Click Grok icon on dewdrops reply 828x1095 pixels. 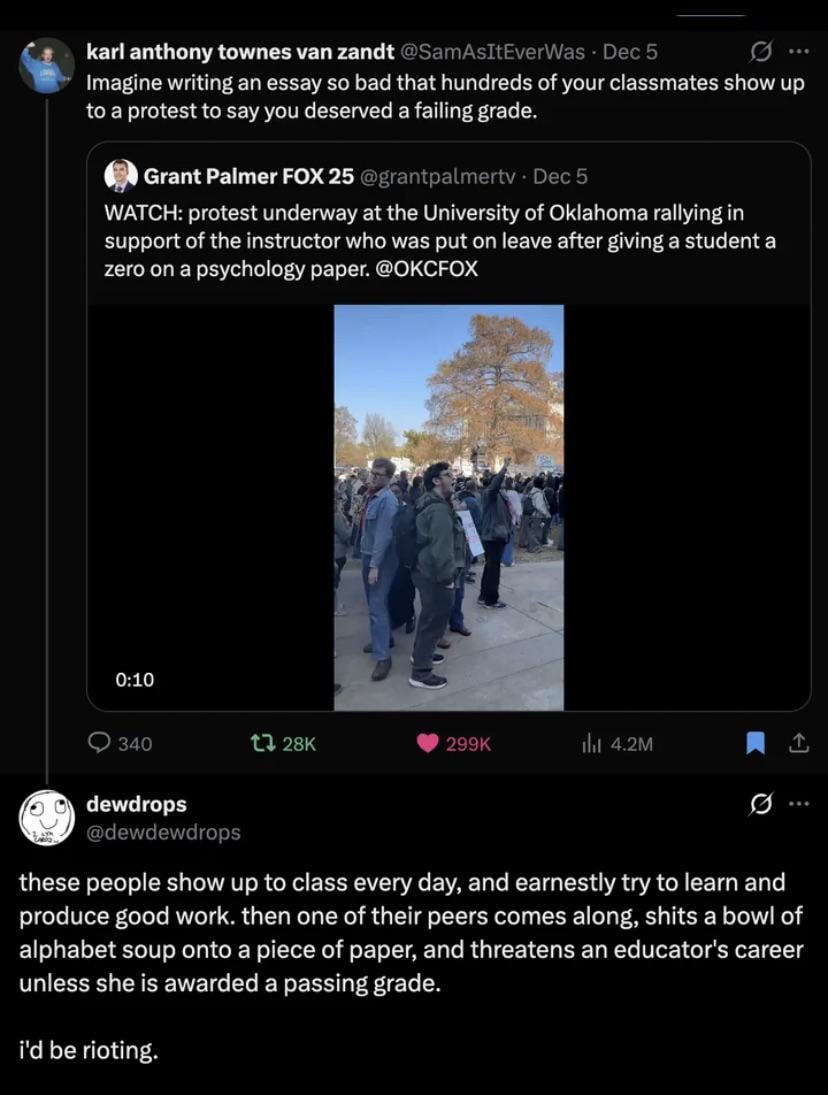[761, 804]
